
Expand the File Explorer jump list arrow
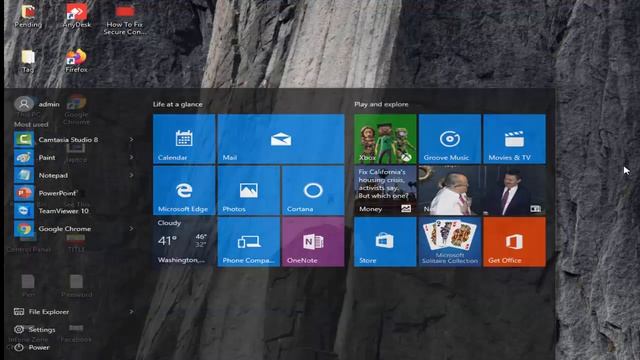click(131, 312)
